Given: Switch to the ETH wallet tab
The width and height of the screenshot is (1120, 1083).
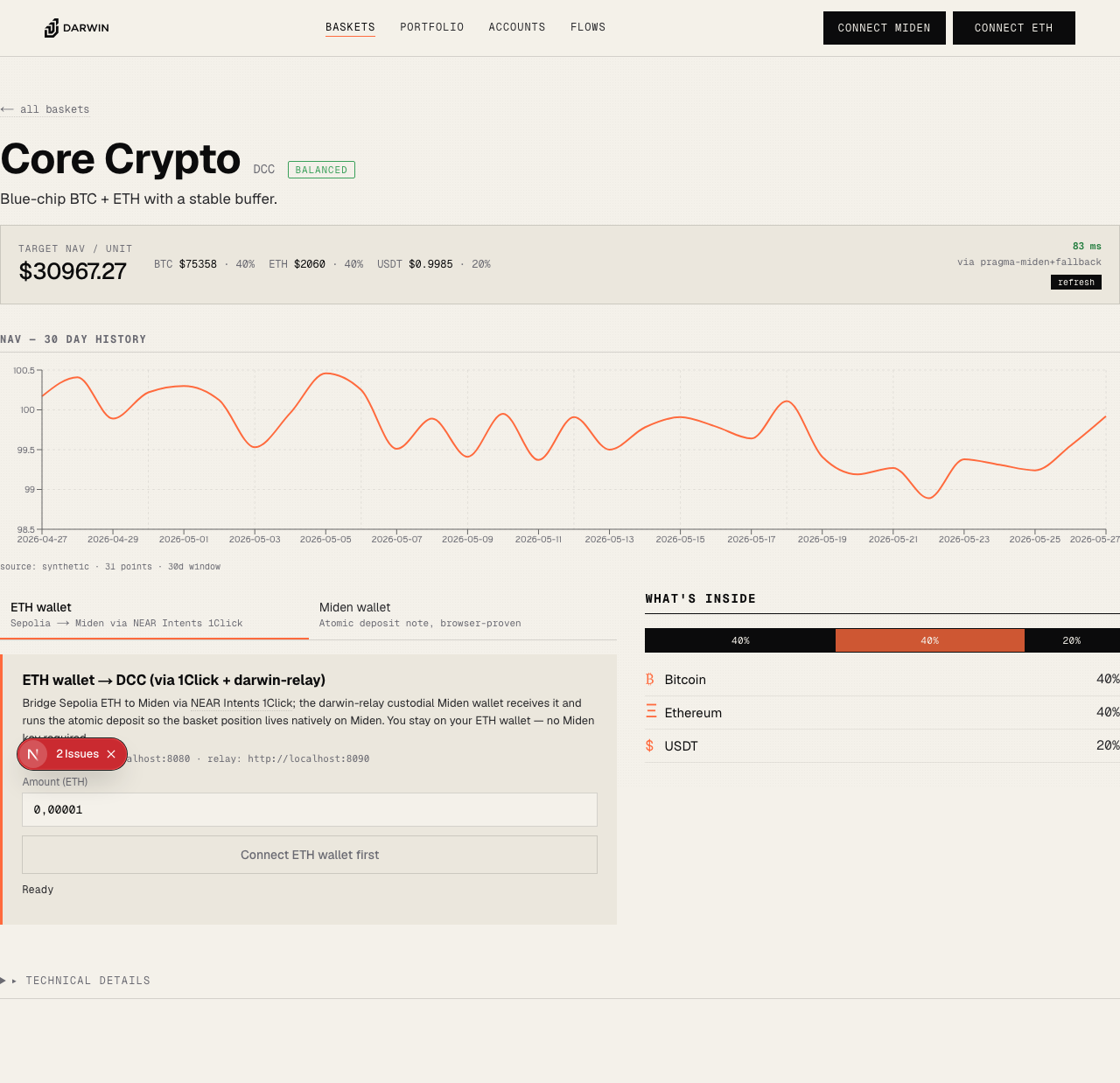Looking at the screenshot, I should 154,615.
